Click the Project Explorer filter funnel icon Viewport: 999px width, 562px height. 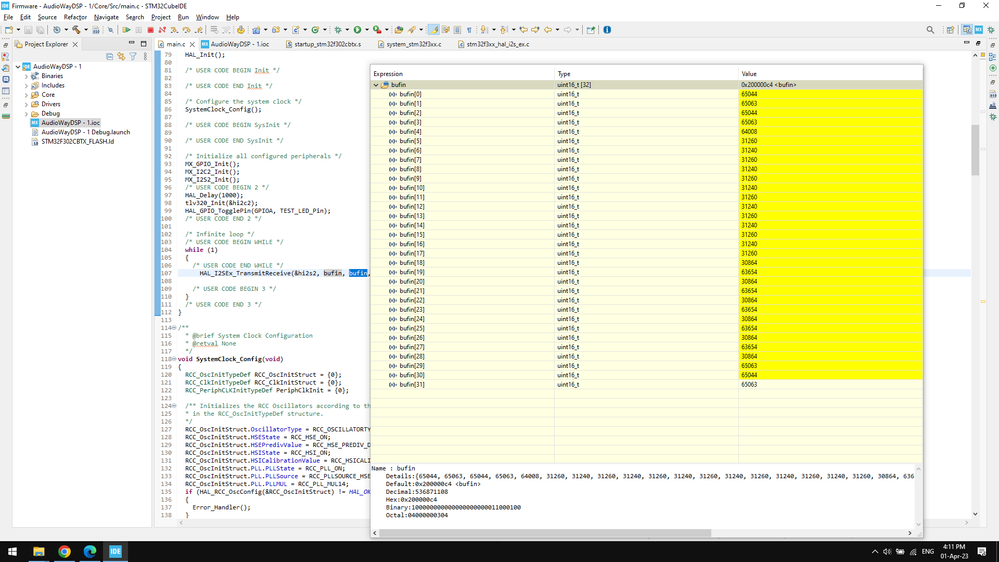(134, 56)
